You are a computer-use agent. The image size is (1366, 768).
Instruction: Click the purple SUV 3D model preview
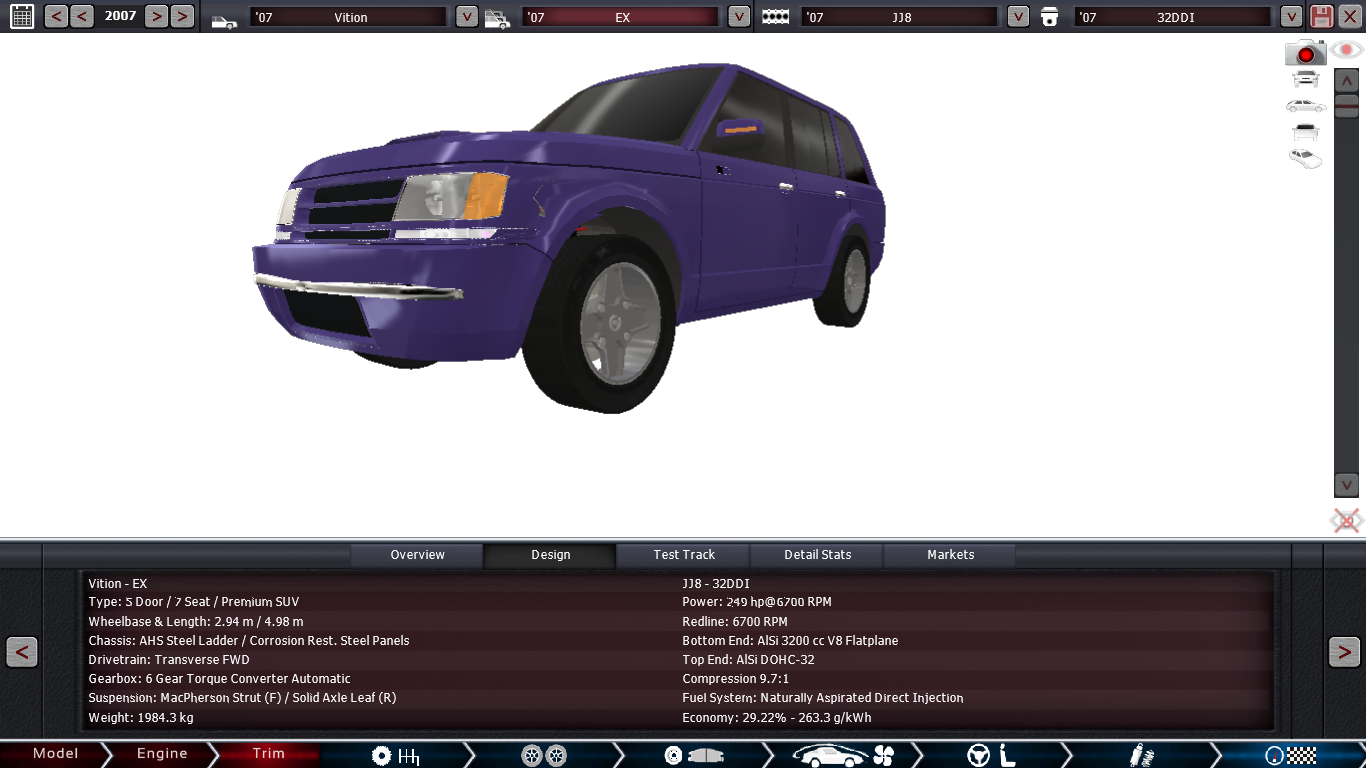point(568,238)
